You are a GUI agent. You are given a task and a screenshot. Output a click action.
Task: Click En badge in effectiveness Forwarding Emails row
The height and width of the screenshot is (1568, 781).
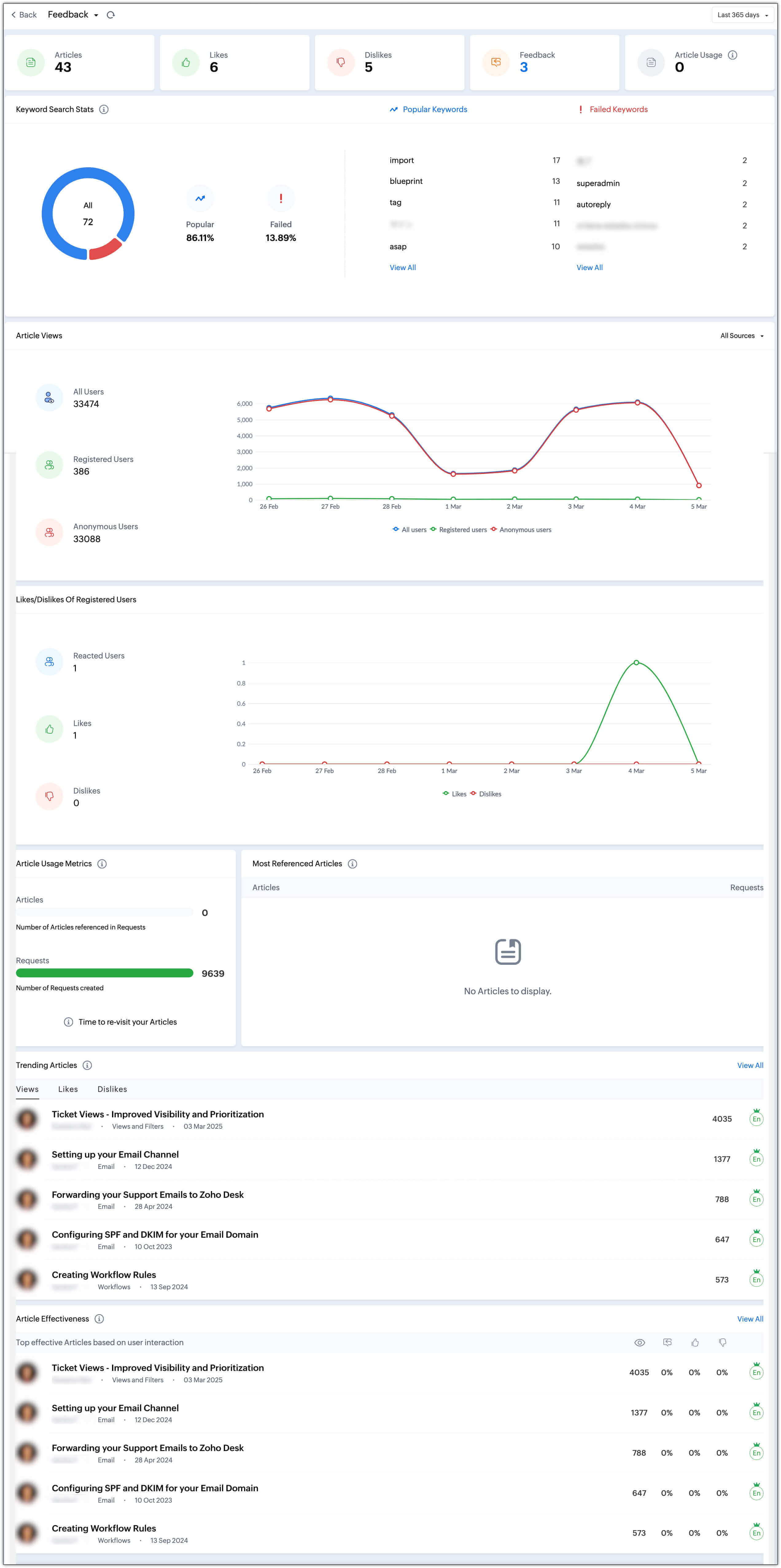point(756,1452)
